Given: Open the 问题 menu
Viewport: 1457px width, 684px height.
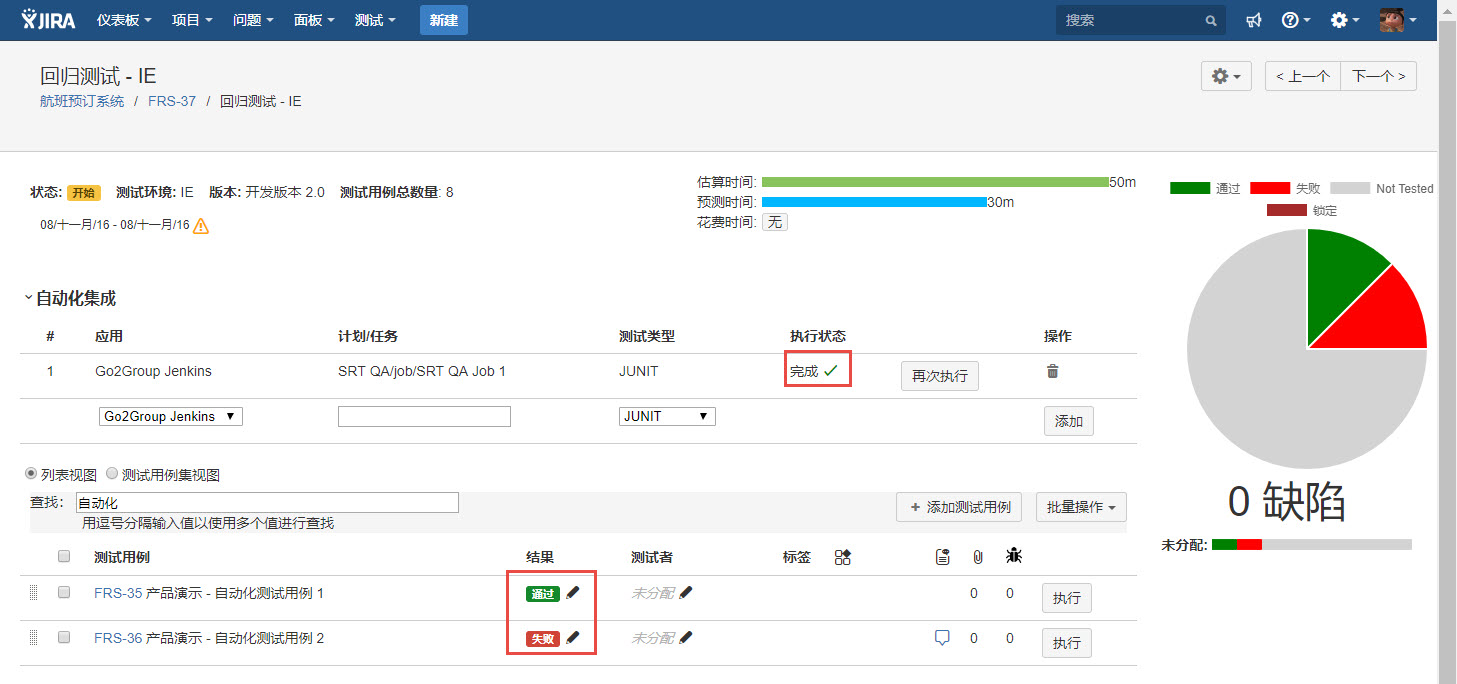Looking at the screenshot, I should (x=253, y=20).
